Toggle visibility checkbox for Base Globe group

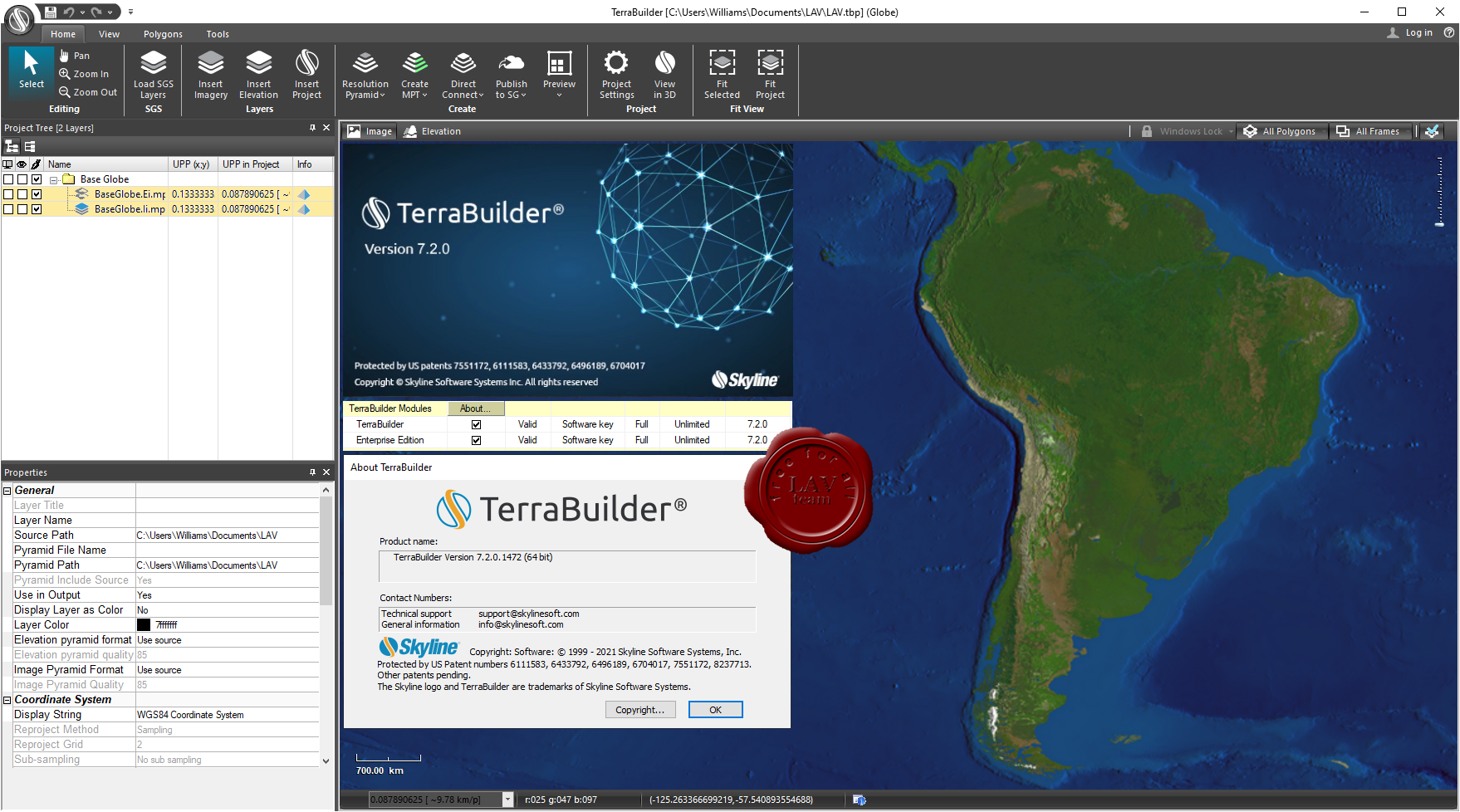coord(22,179)
